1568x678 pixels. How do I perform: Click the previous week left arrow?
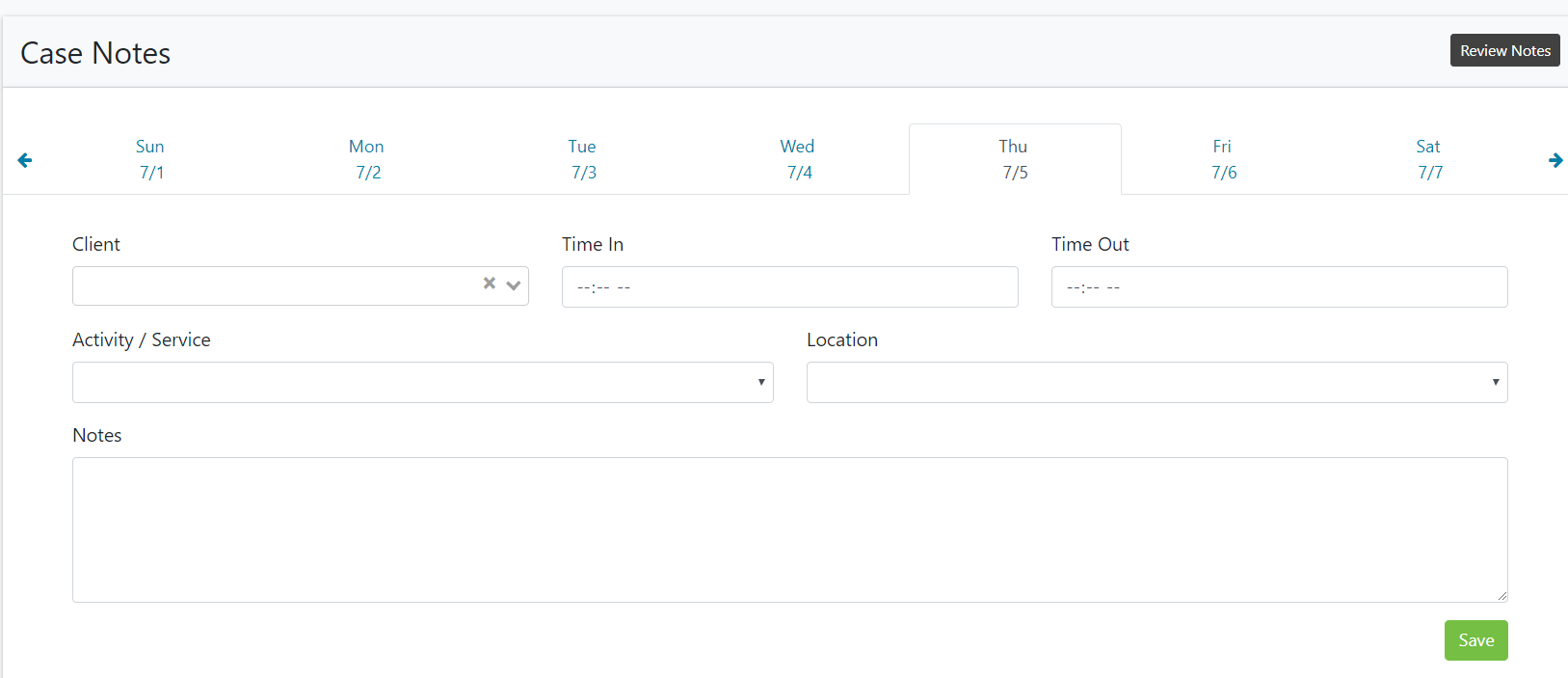[25, 160]
